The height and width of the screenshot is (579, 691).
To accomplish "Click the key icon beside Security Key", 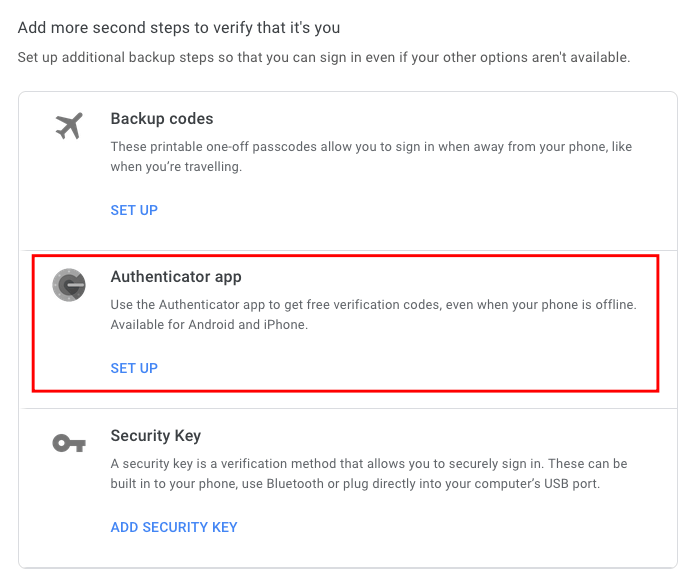I will tap(69, 444).
